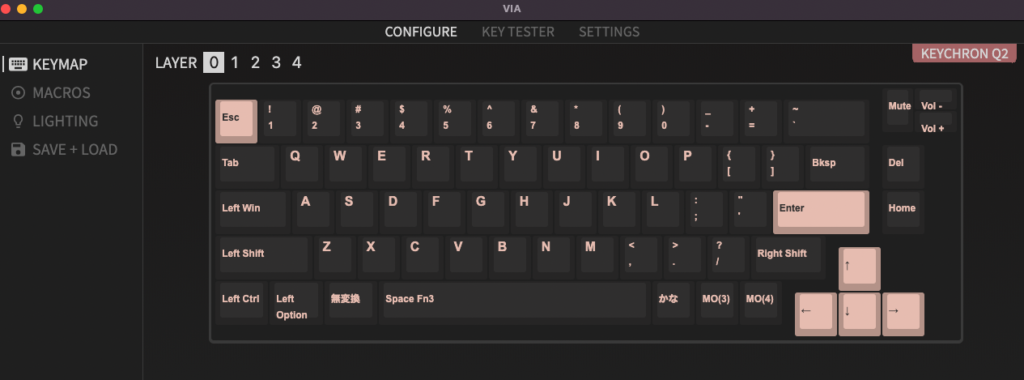This screenshot has height=380, width=1024.
Task: Select the comma less-than key
Action: 640,256
